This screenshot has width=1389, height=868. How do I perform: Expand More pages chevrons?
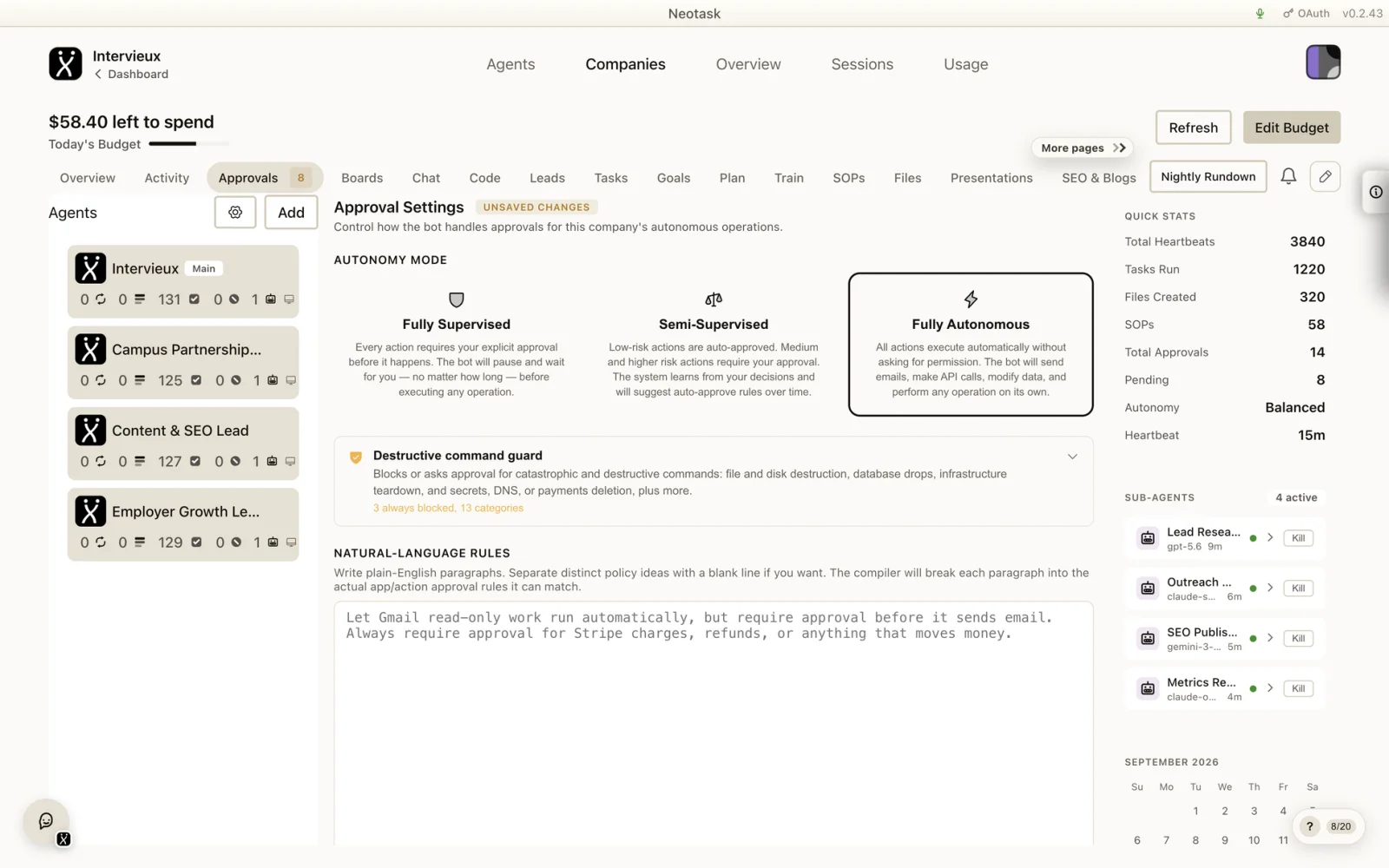click(1120, 148)
